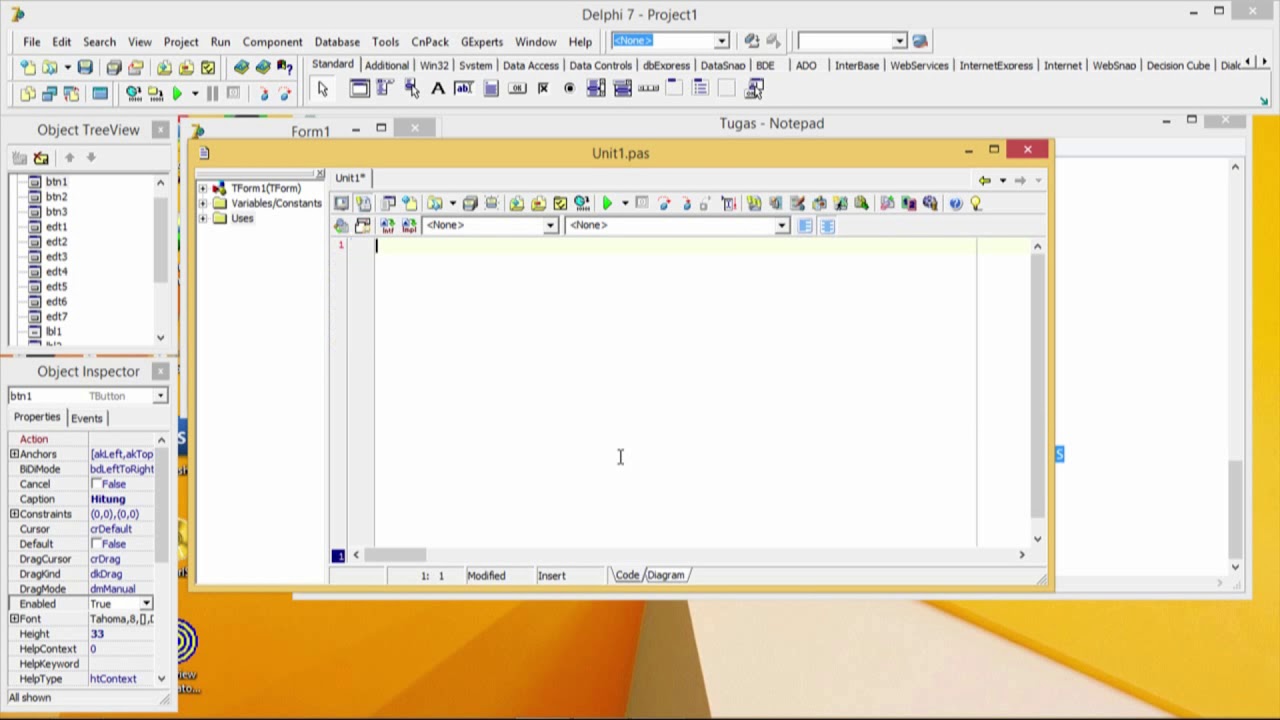Click the back navigation arrow in Unit1.pas editor
Screen dimensions: 1280x720
985,180
